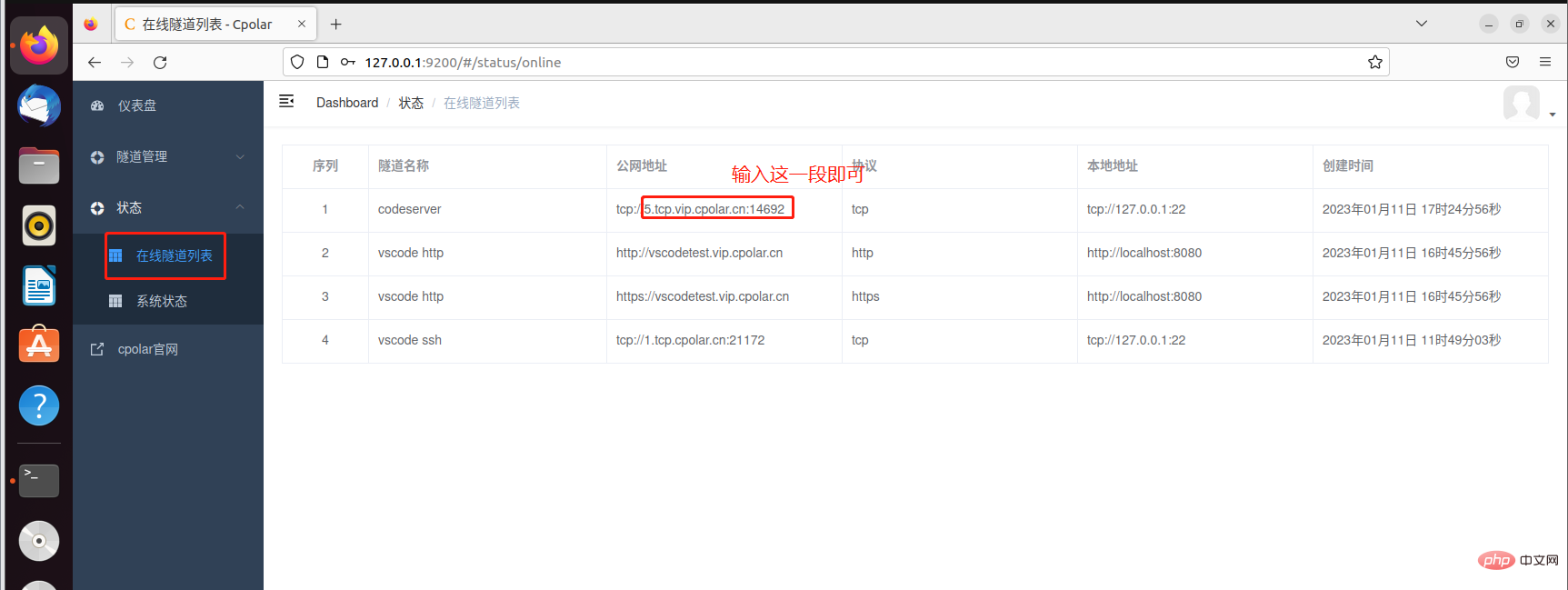This screenshot has height=590, width=1568.
Task: Click the save to Pocket icon
Action: point(1512,62)
